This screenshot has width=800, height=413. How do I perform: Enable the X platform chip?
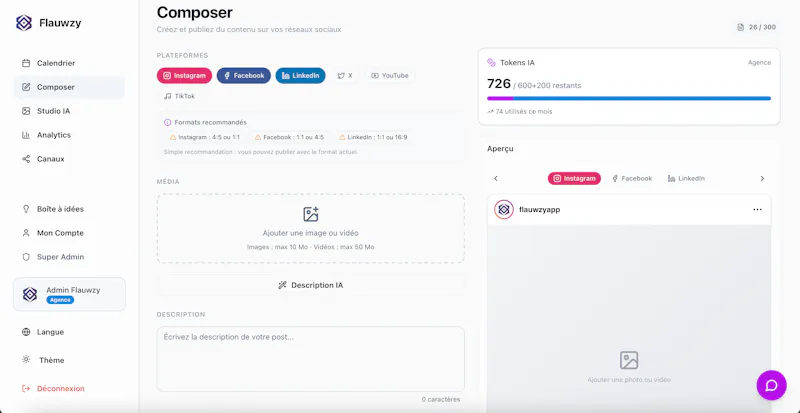(345, 76)
